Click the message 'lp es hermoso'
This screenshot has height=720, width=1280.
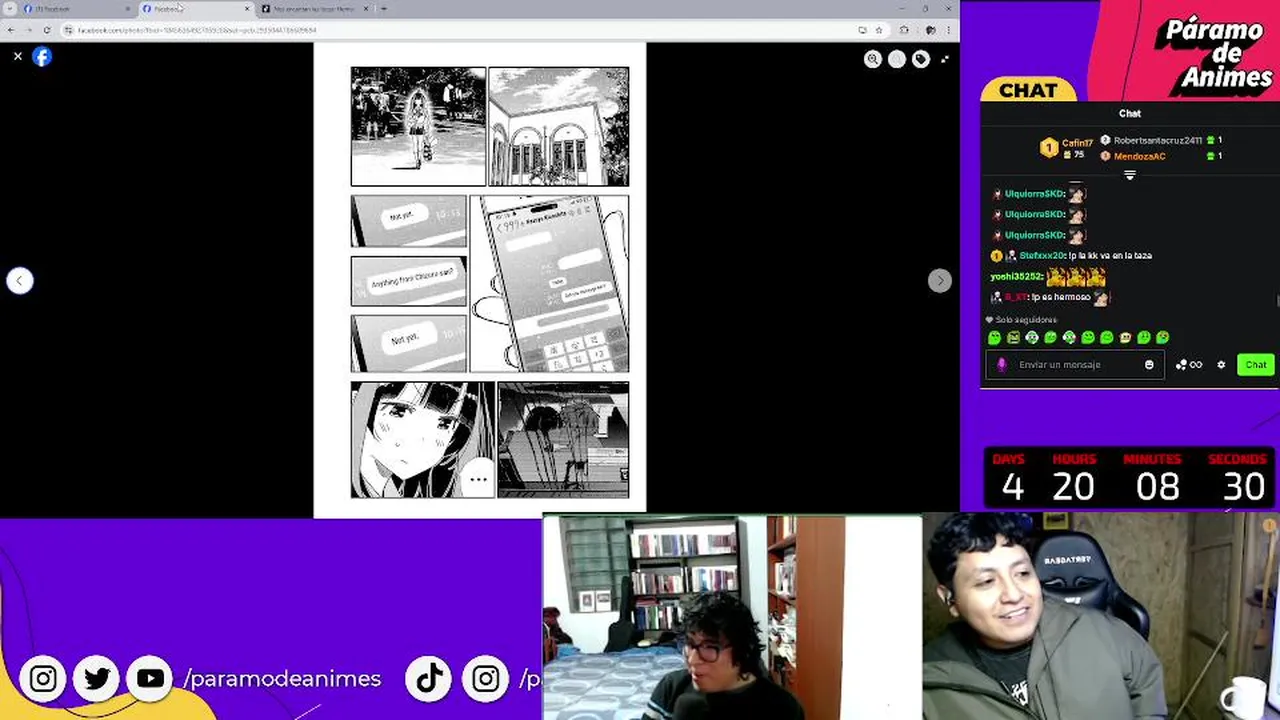(x=1062, y=297)
